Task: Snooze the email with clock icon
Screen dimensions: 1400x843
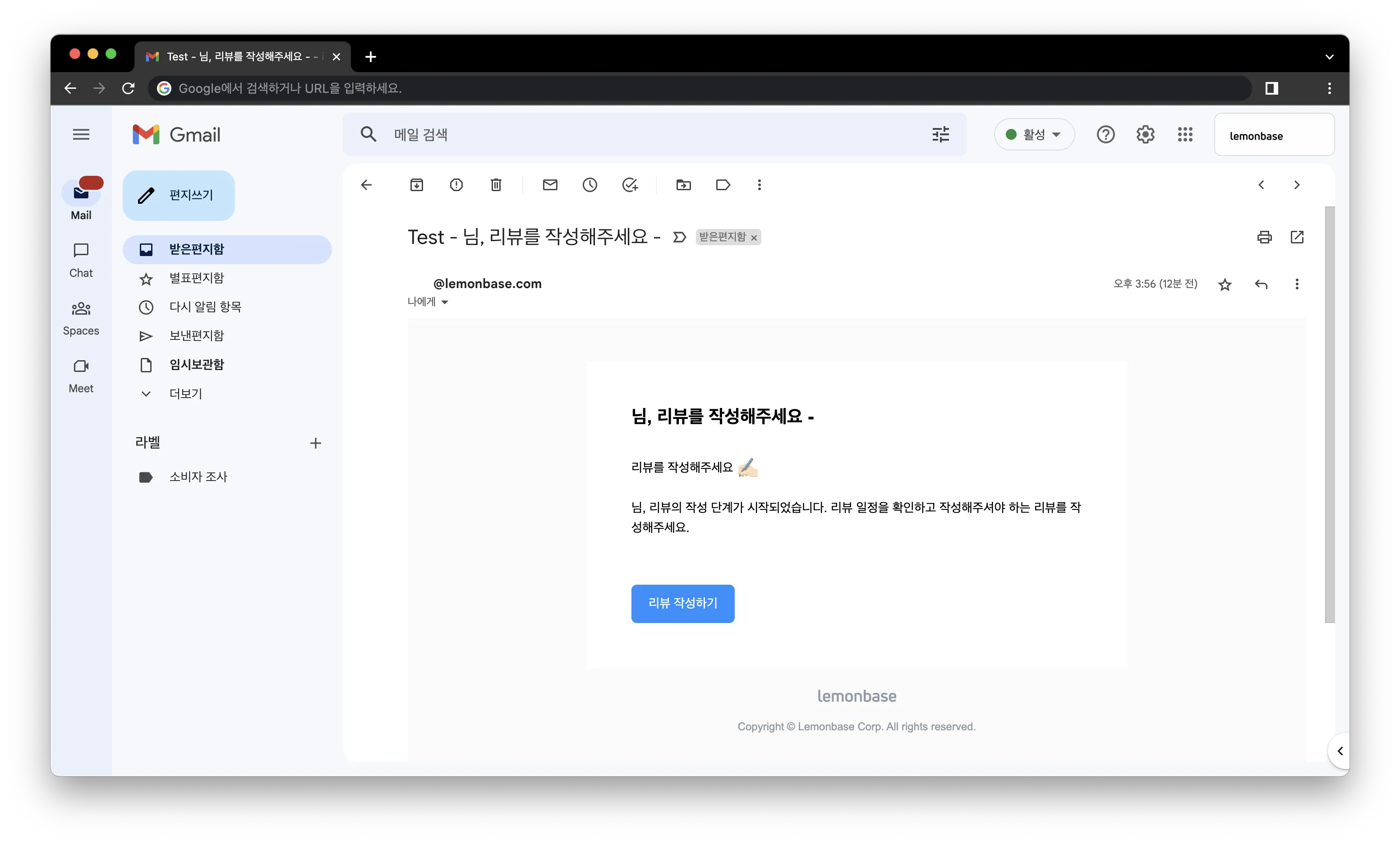Action: pyautogui.click(x=590, y=185)
